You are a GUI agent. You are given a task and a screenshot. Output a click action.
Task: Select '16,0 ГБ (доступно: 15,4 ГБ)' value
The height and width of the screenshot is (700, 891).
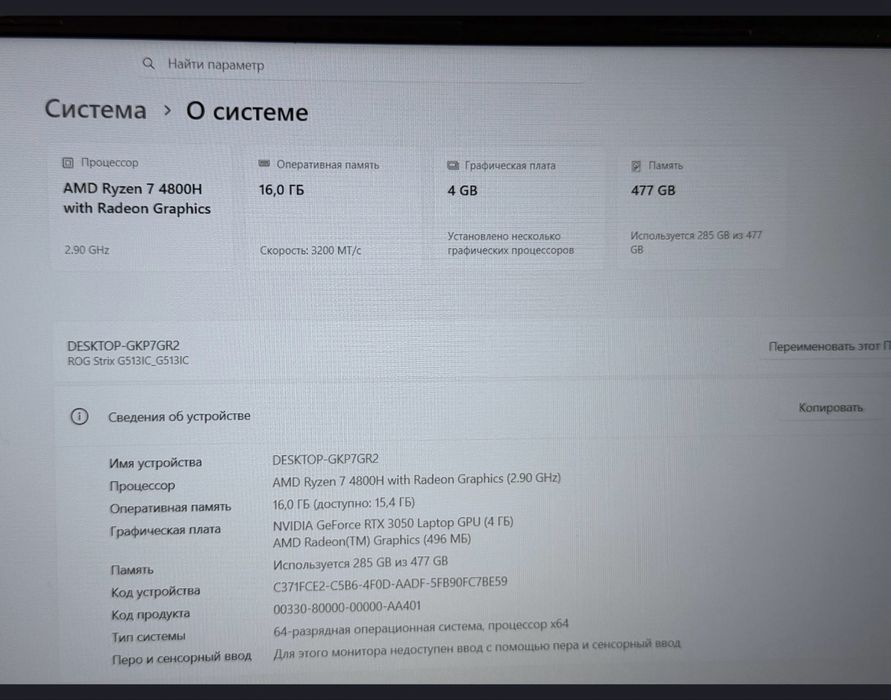[x=344, y=503]
